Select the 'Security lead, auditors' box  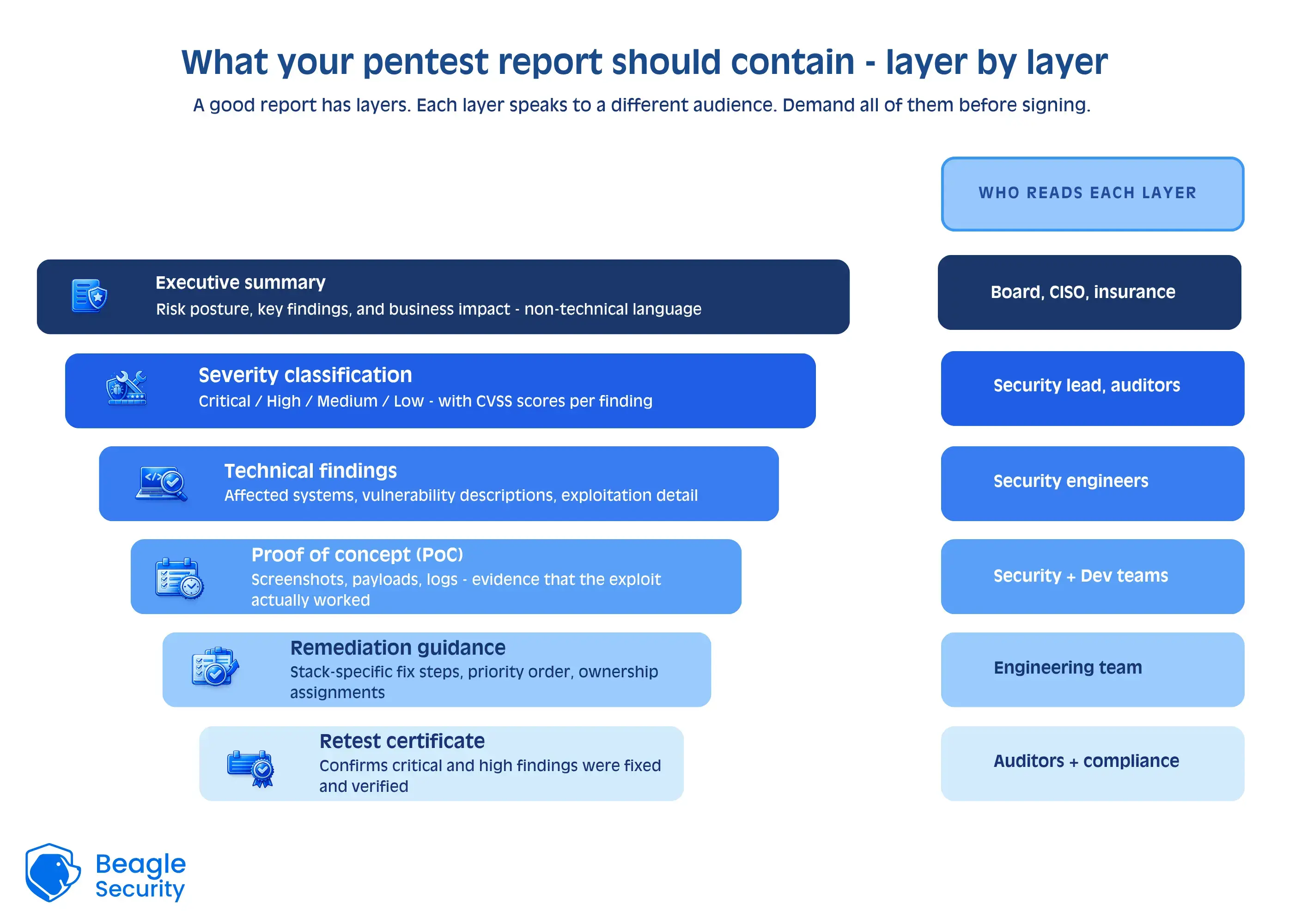(1092, 389)
